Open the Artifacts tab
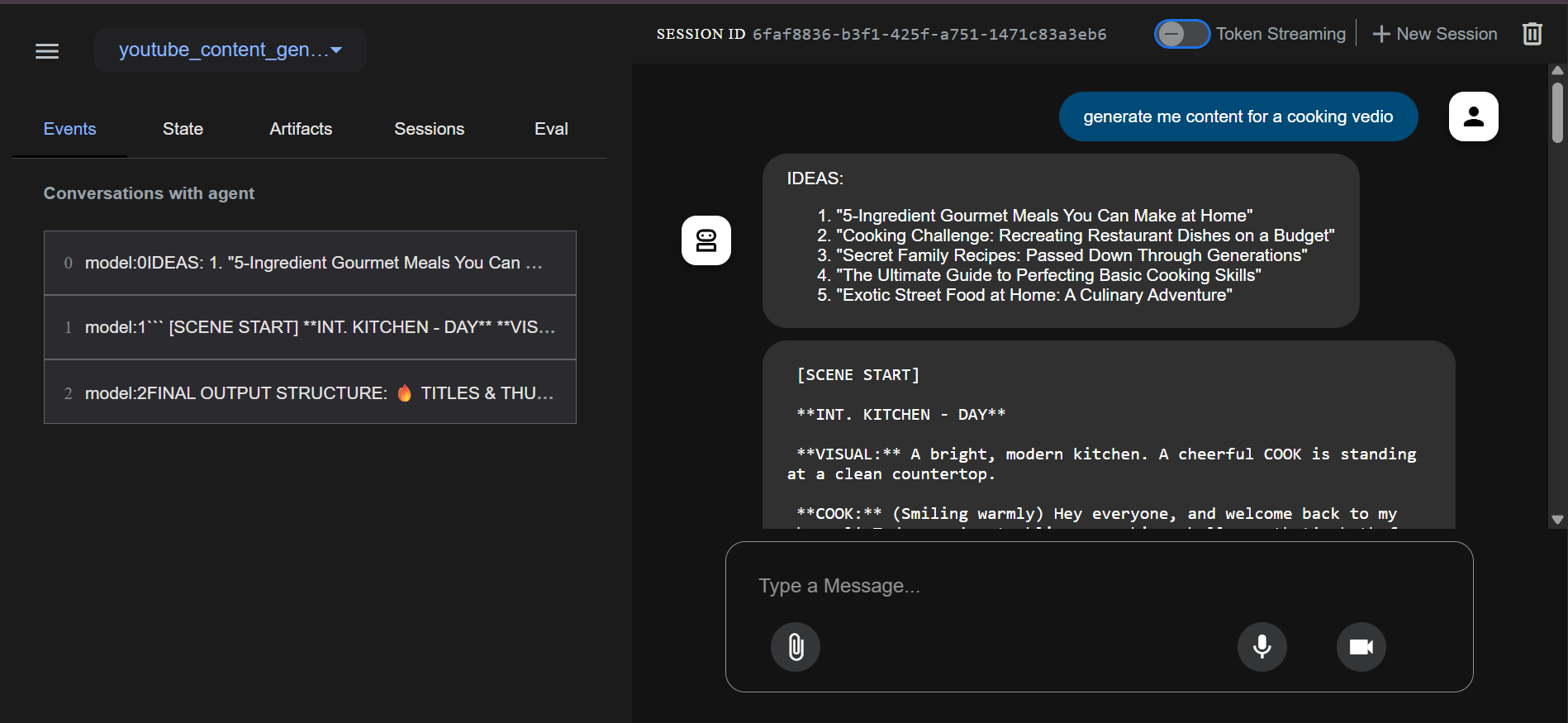This screenshot has width=1568, height=723. (301, 129)
